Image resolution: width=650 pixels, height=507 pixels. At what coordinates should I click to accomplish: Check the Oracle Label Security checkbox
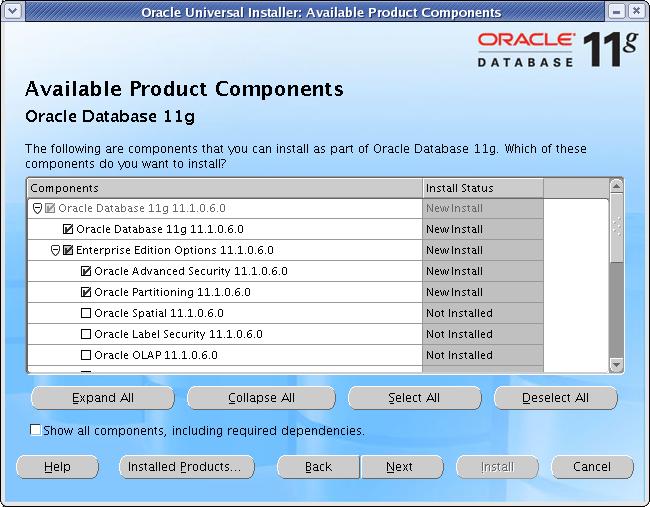tap(86, 334)
